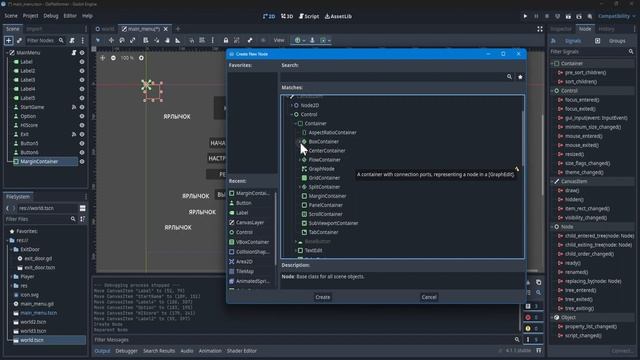
Task: Toggle visibility of Exit node
Action: pos(82,134)
